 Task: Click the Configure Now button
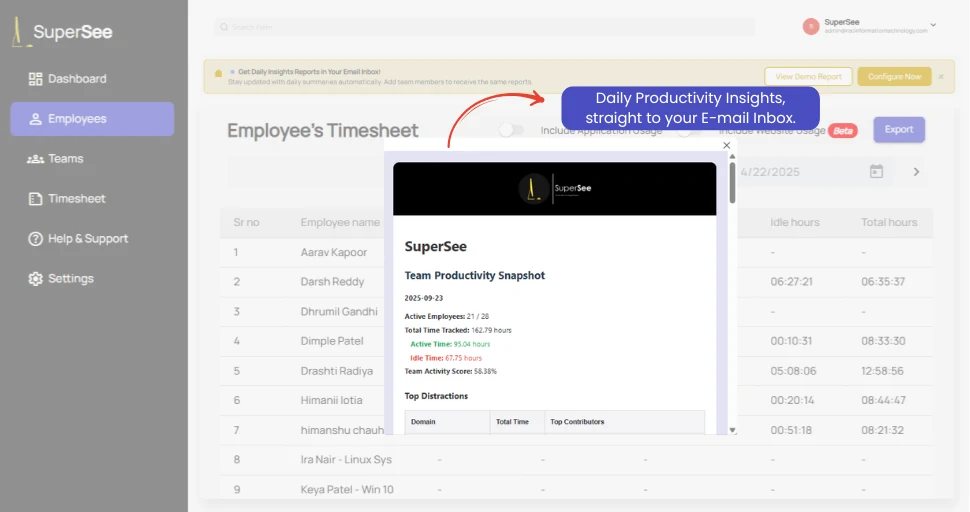tap(894, 77)
